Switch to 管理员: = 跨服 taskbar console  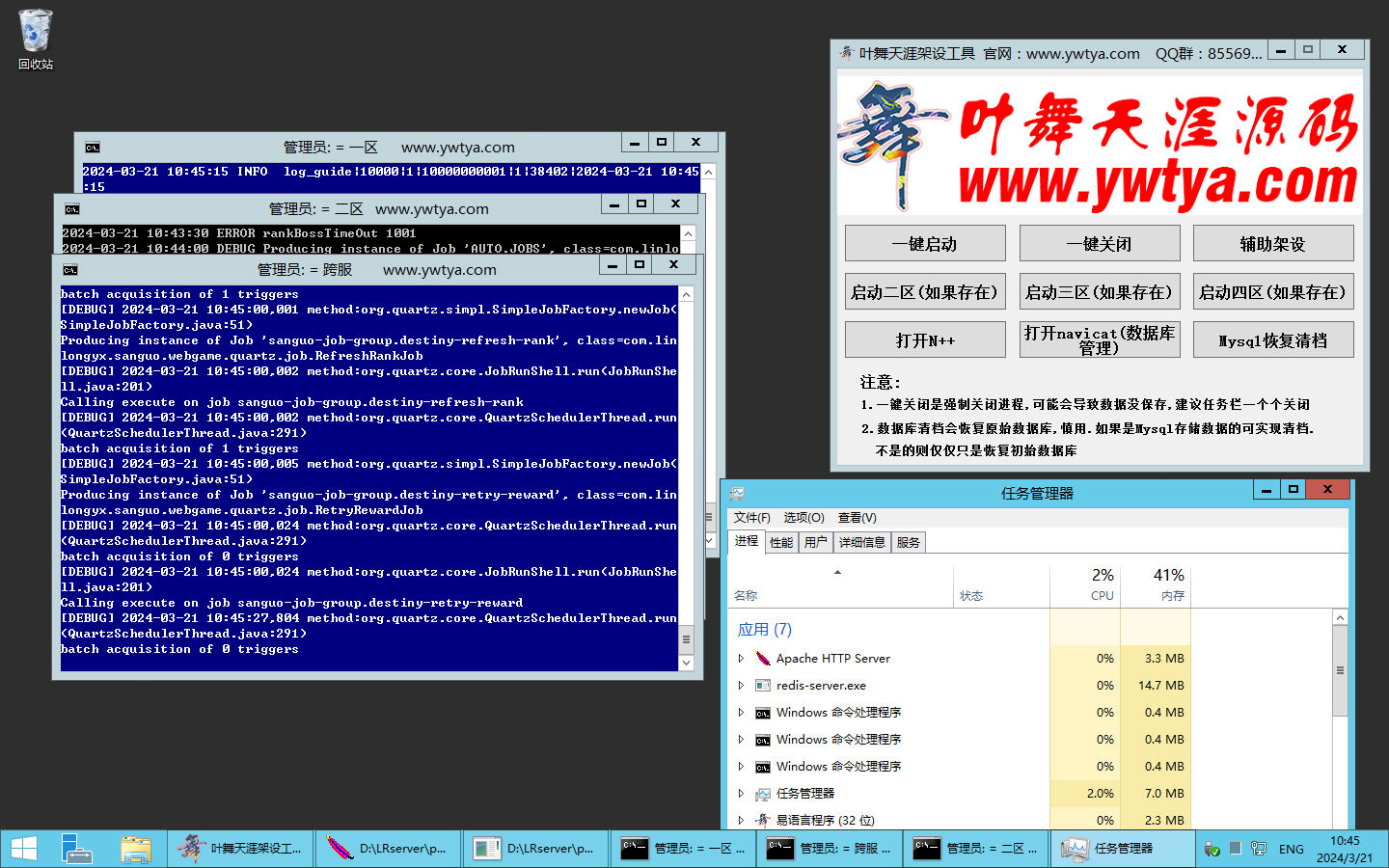click(x=830, y=849)
